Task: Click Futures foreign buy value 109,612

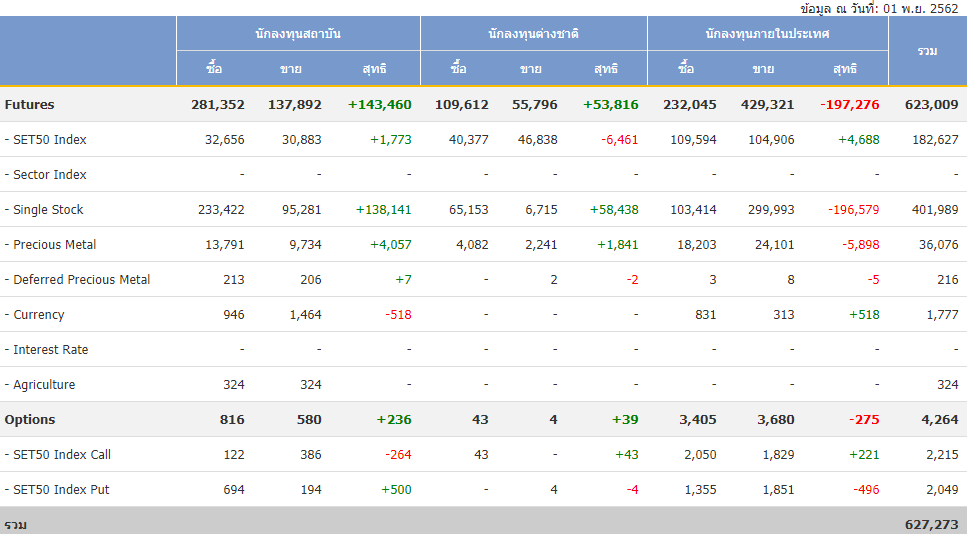Action: pos(462,104)
